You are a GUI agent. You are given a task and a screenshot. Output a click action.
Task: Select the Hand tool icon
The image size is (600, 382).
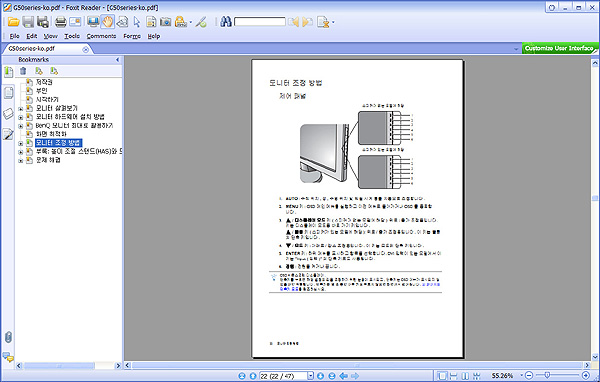click(108, 22)
